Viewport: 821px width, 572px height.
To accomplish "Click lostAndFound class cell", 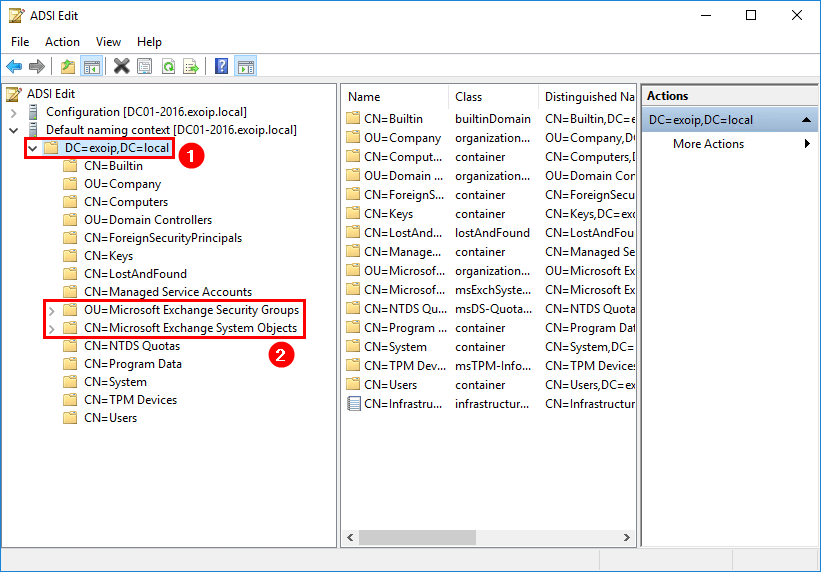I will coord(492,233).
